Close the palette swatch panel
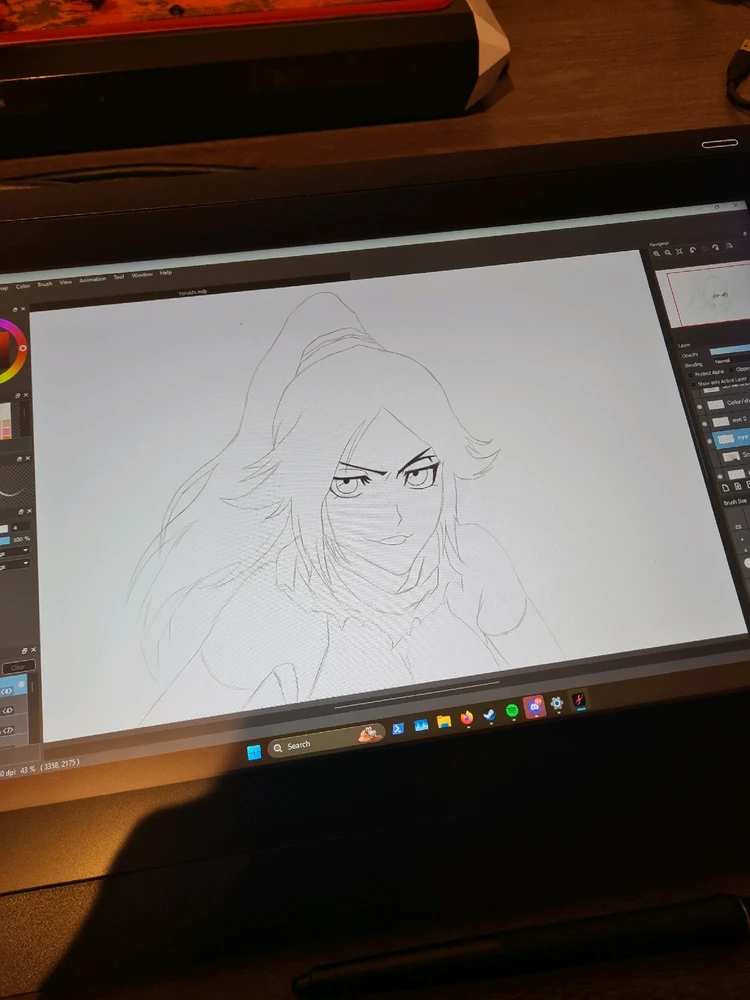This screenshot has height=1000, width=750. tap(26, 395)
